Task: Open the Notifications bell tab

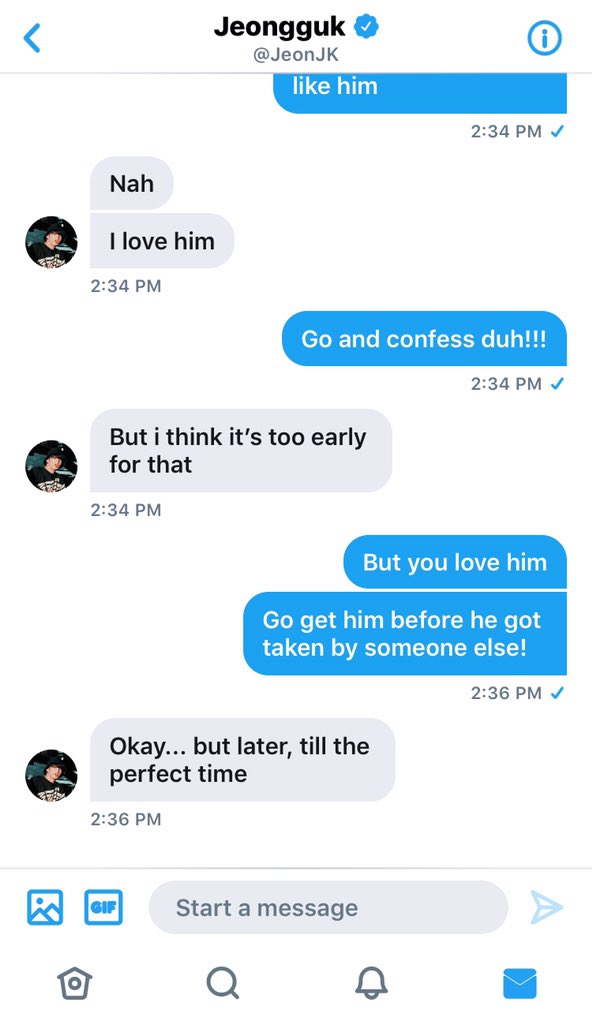Action: pos(371,983)
